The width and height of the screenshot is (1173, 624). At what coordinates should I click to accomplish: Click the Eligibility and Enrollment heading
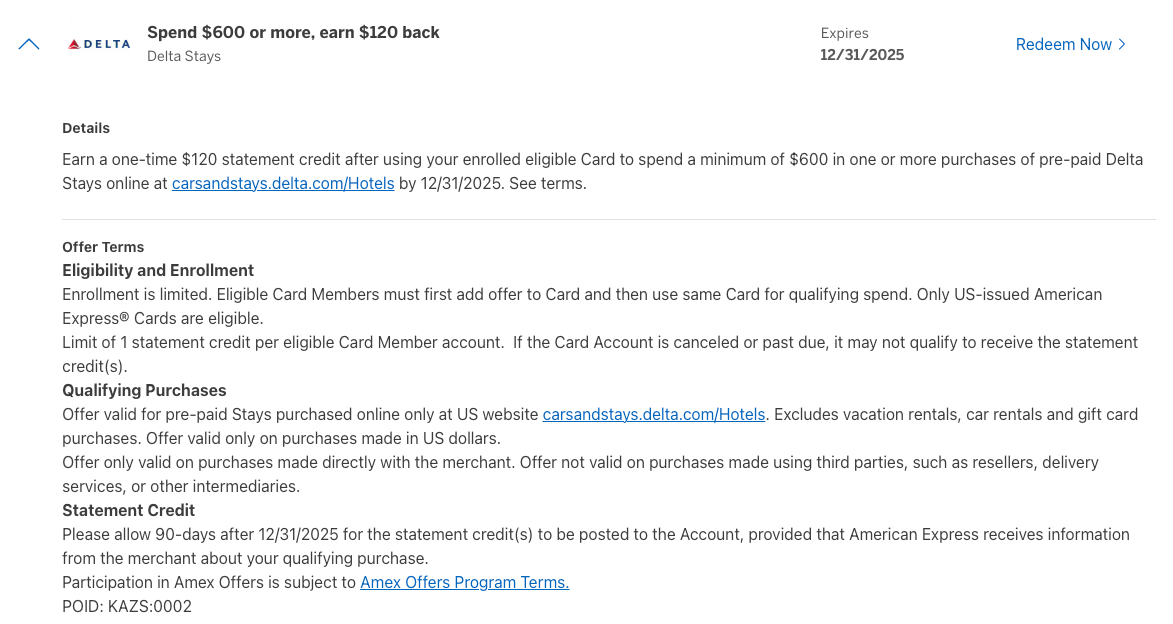tap(158, 270)
